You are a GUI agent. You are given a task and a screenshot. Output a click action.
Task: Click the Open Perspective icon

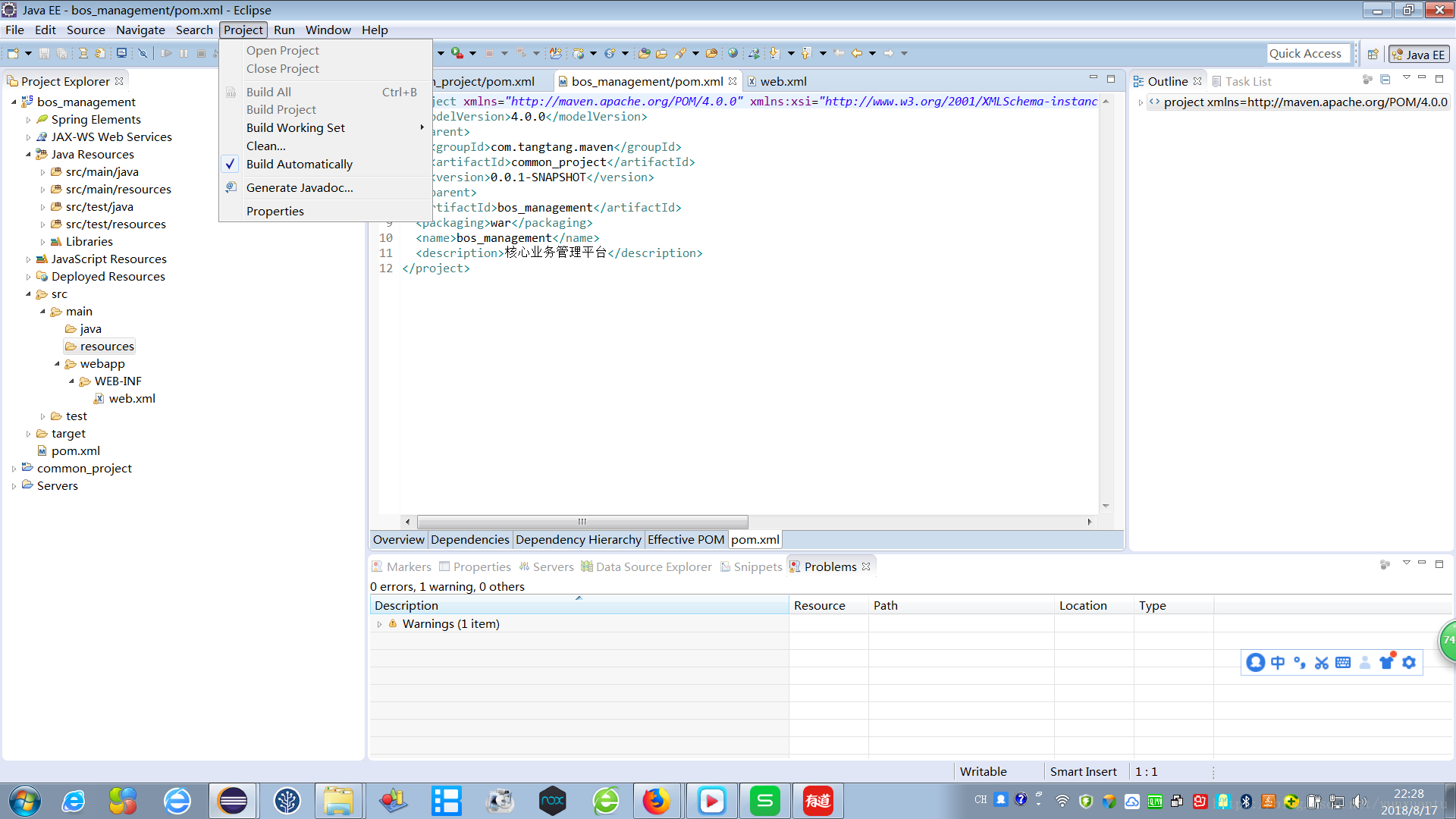1373,54
